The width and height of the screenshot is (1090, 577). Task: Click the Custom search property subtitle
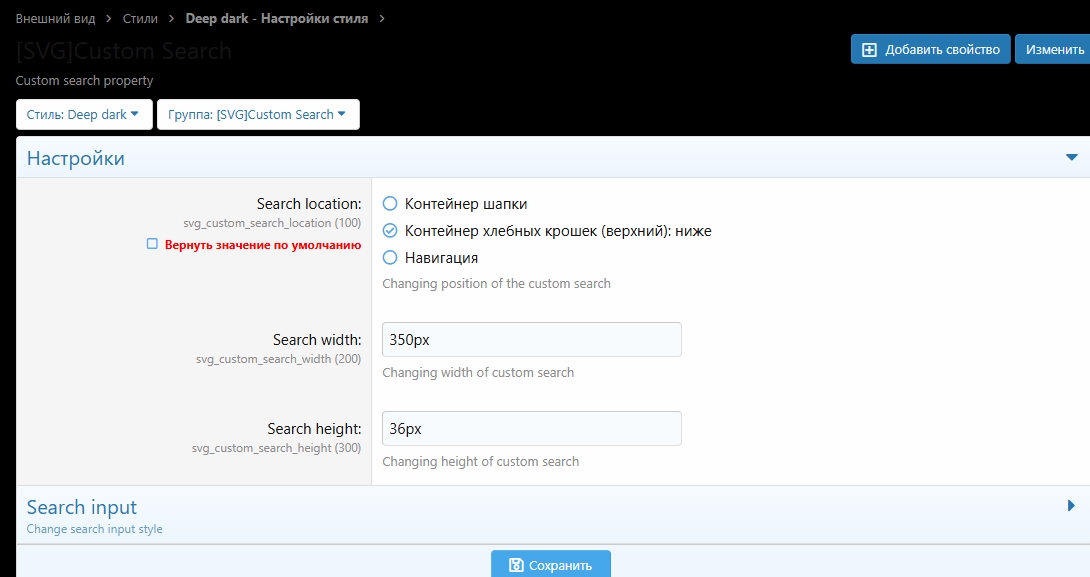pos(84,81)
